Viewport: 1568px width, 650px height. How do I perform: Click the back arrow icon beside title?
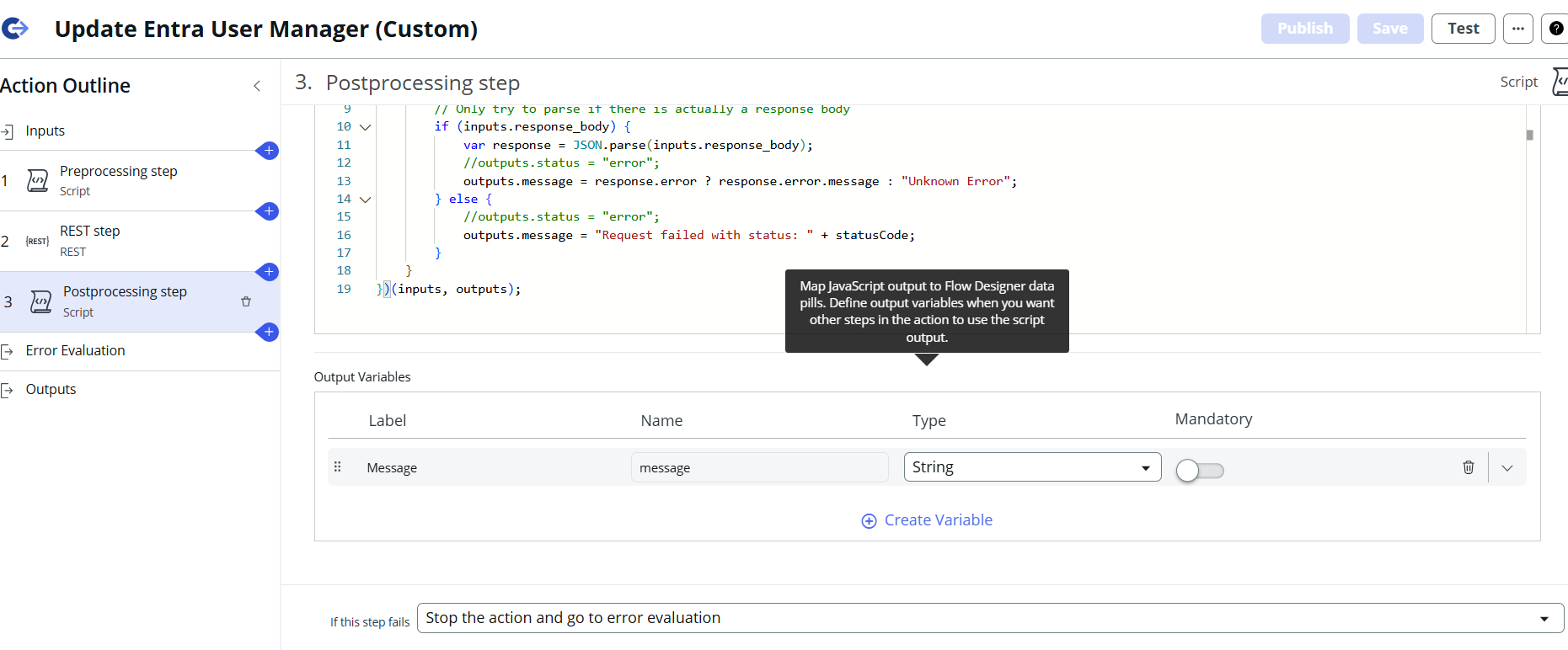[x=15, y=29]
